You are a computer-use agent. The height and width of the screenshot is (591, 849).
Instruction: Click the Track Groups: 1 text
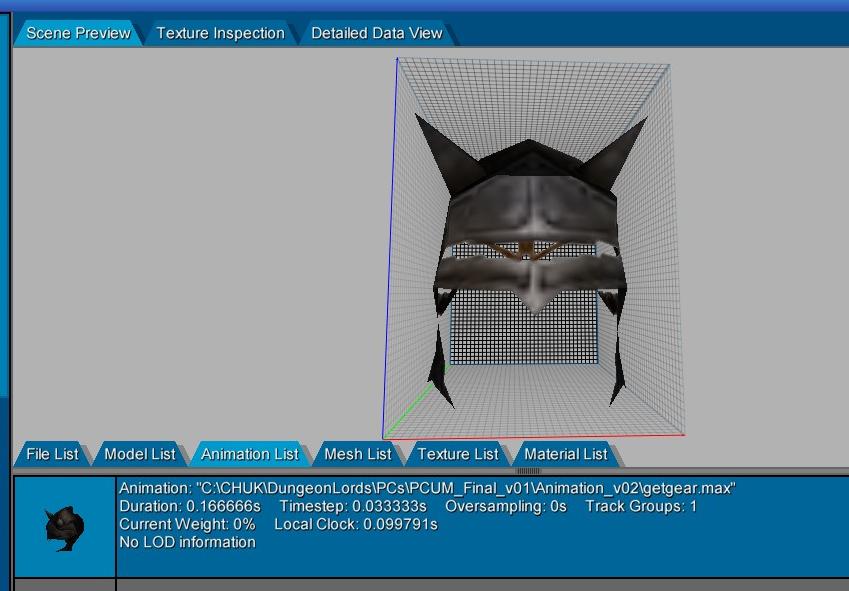coord(641,507)
